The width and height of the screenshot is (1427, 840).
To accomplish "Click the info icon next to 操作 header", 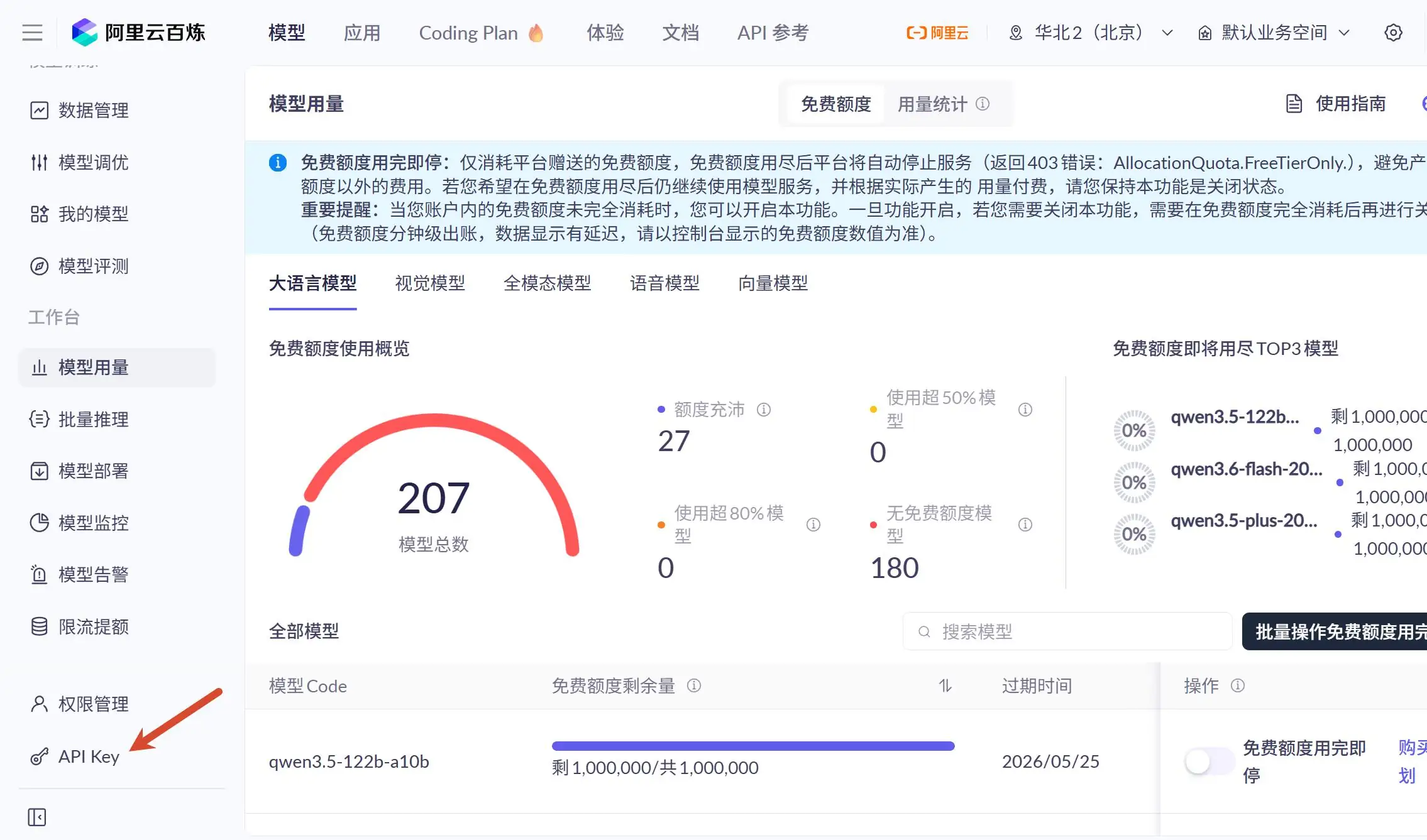I will [1238, 685].
